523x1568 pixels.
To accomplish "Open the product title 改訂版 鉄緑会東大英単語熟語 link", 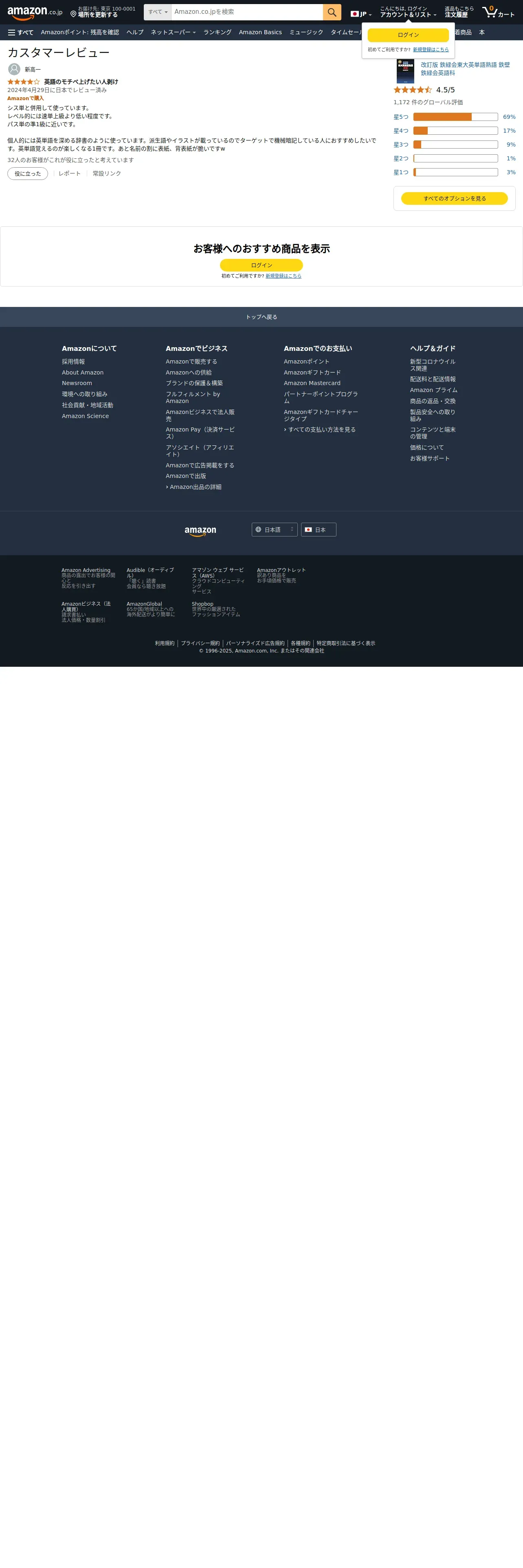I will (465, 69).
